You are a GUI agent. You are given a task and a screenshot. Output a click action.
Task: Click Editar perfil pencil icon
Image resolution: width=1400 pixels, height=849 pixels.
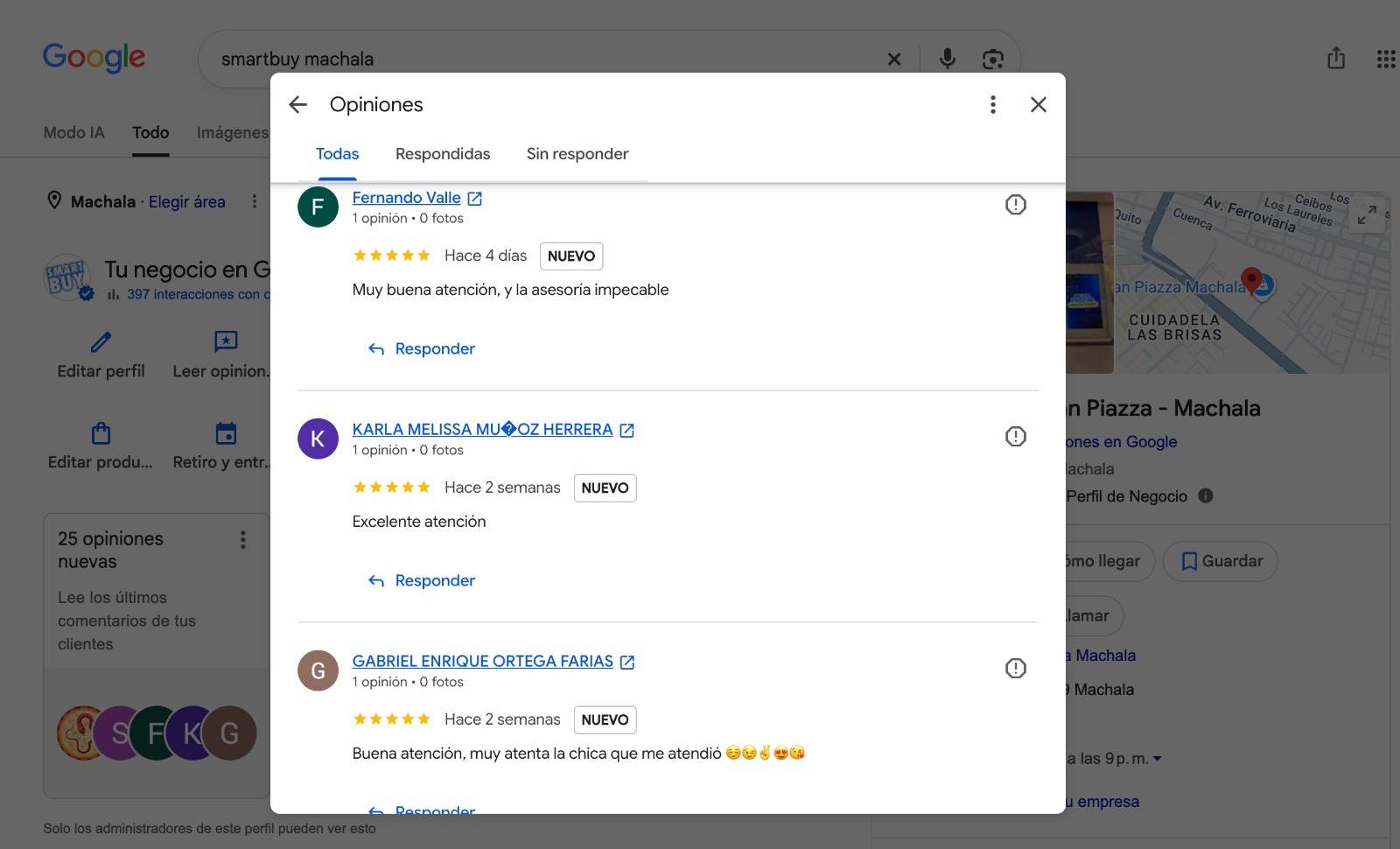(101, 341)
